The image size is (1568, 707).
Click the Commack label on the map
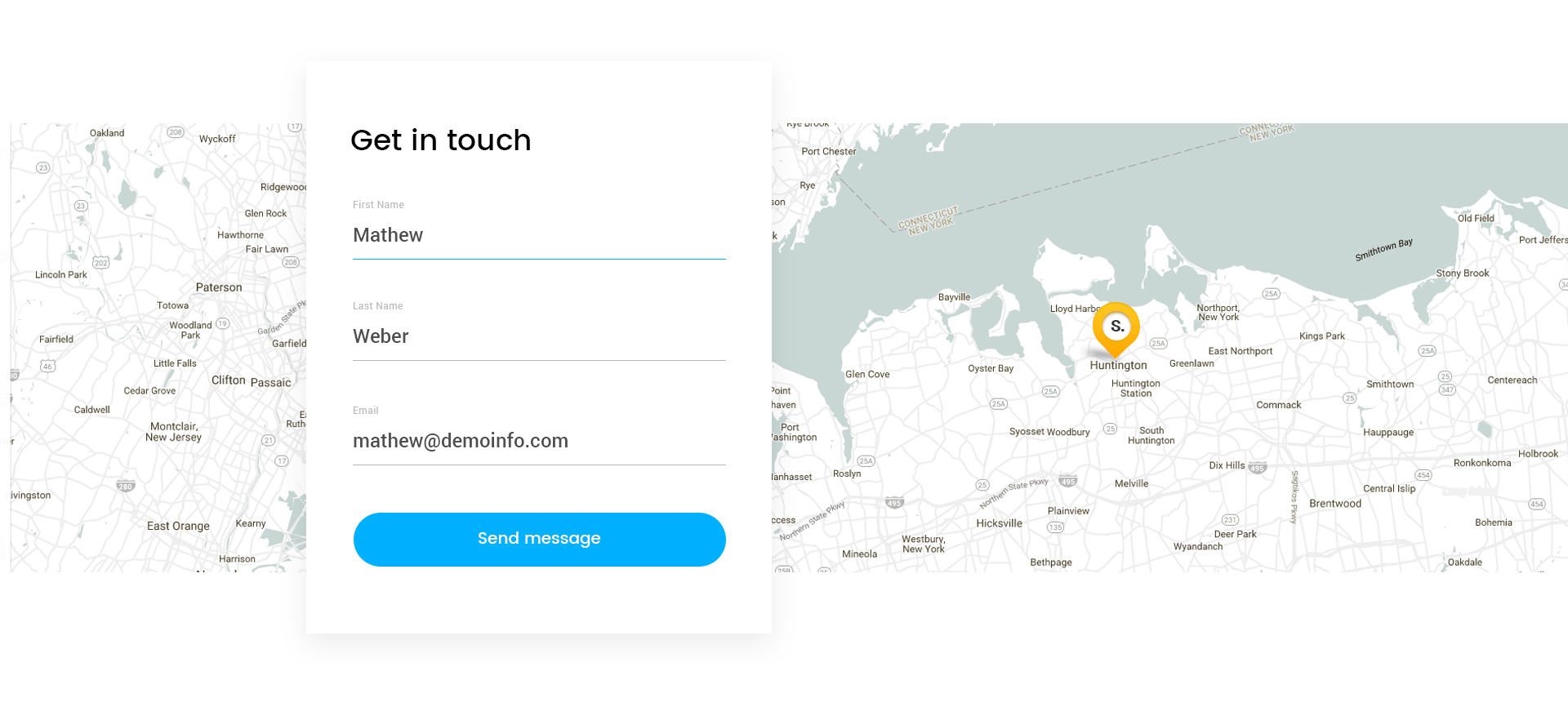1278,405
